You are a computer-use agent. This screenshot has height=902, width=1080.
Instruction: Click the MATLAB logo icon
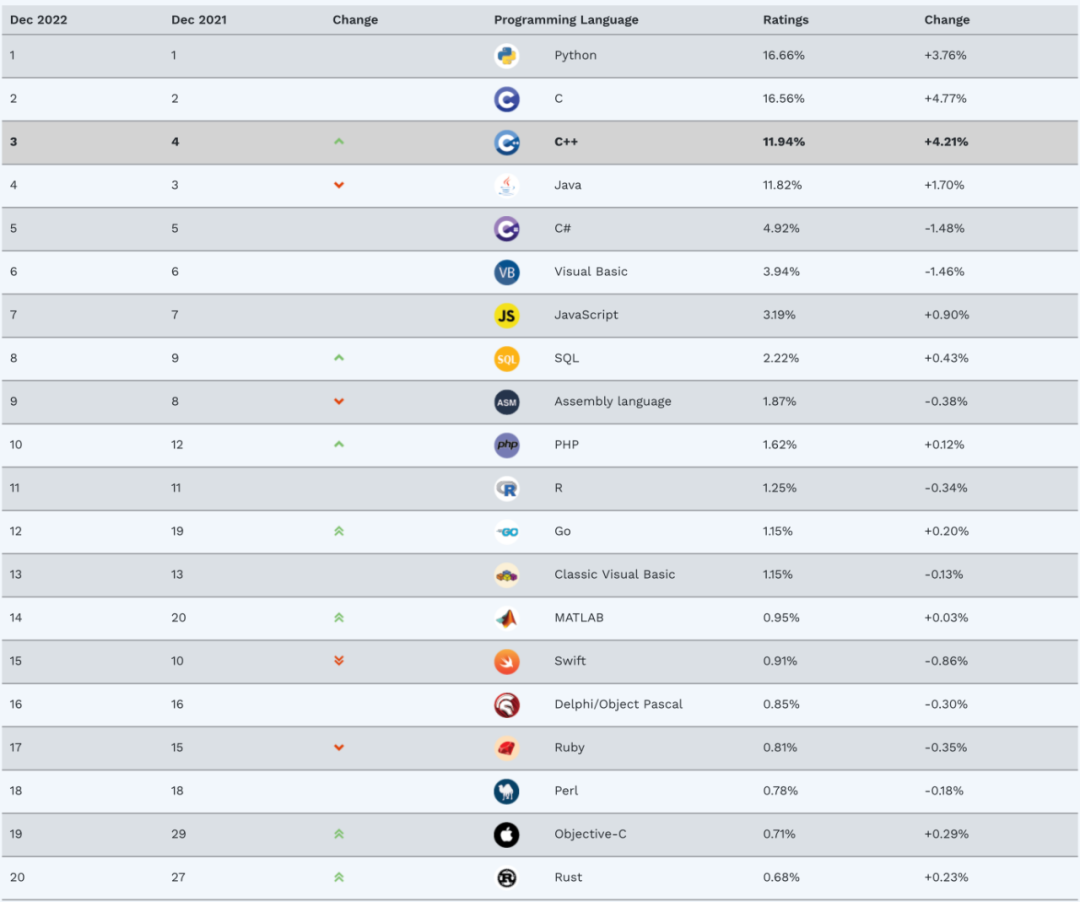(506, 618)
